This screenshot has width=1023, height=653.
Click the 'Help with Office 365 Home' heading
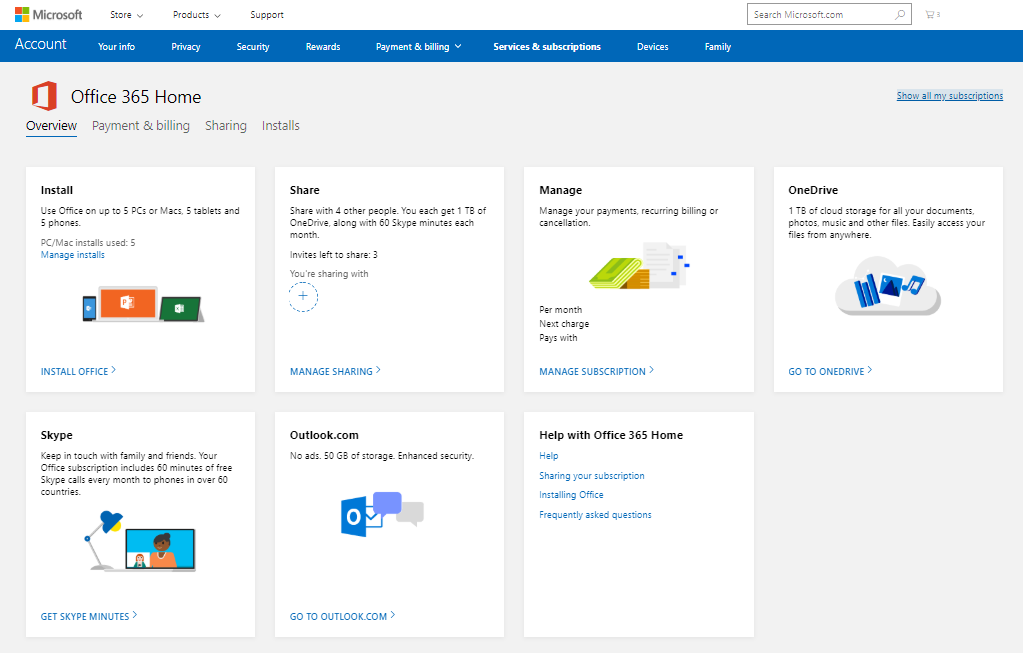(x=611, y=435)
